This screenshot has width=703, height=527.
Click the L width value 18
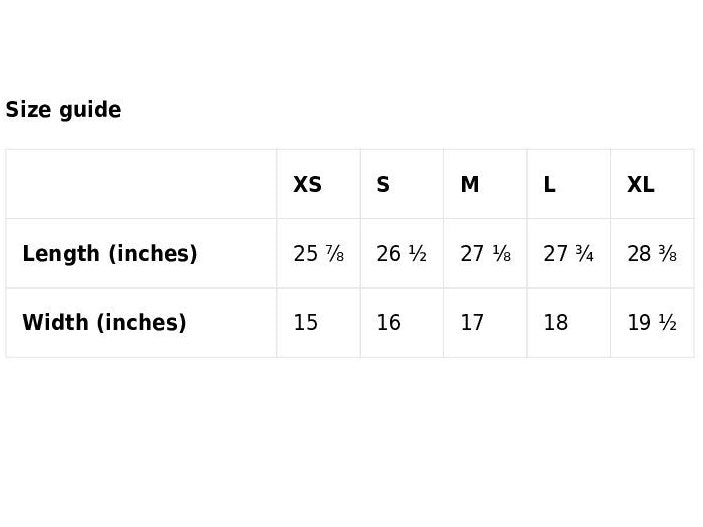pyautogui.click(x=555, y=323)
